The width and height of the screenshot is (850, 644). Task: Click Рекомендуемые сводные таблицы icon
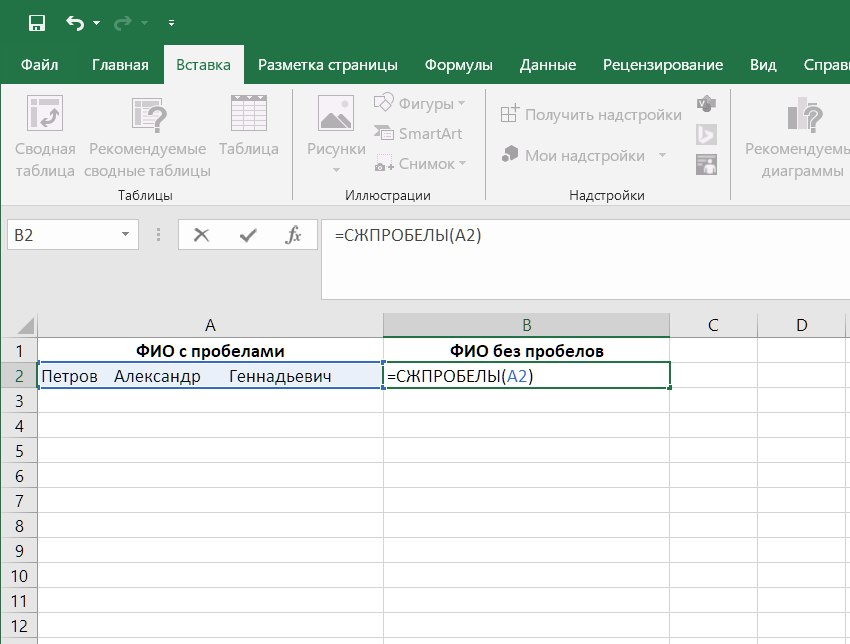[148, 114]
